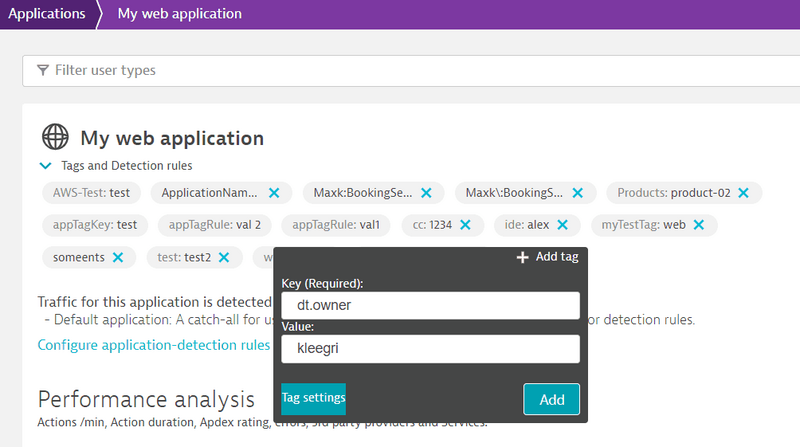Collapse Tags and Detection rules section

click(x=44, y=166)
